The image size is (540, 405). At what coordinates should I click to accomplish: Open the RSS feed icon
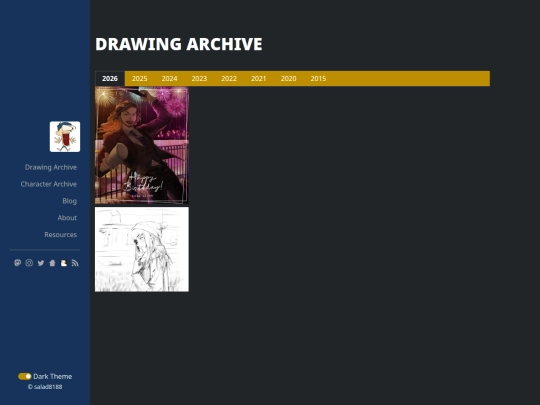75,263
